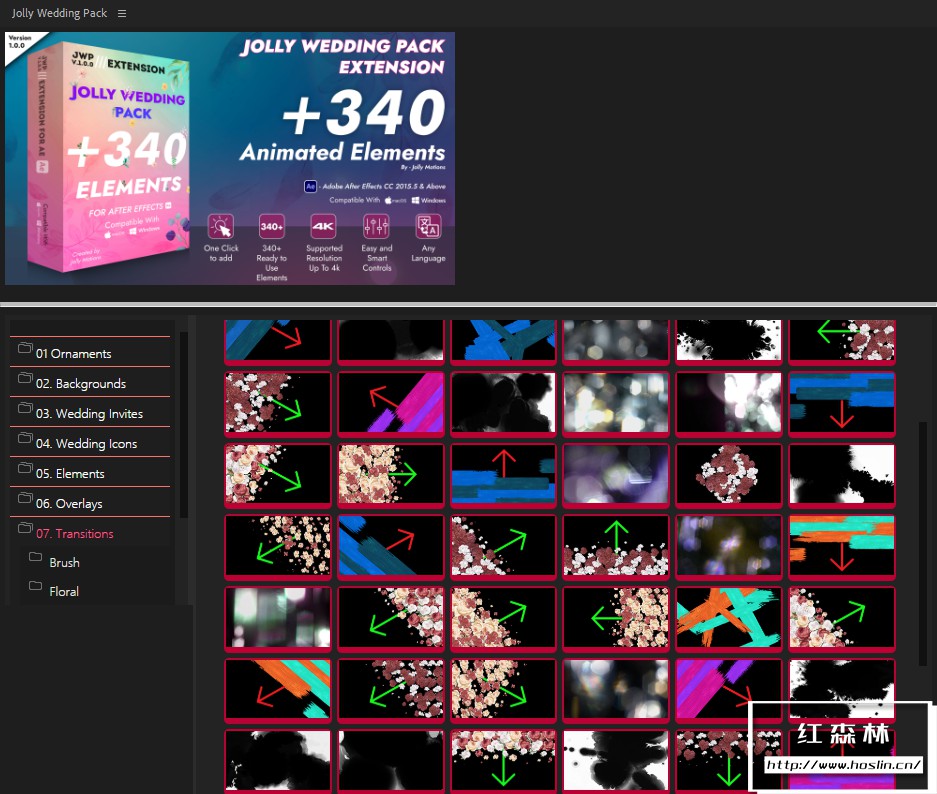The image size is (937, 794).
Task: Pick the blue crossed brush strokes transition
Action: (x=503, y=341)
